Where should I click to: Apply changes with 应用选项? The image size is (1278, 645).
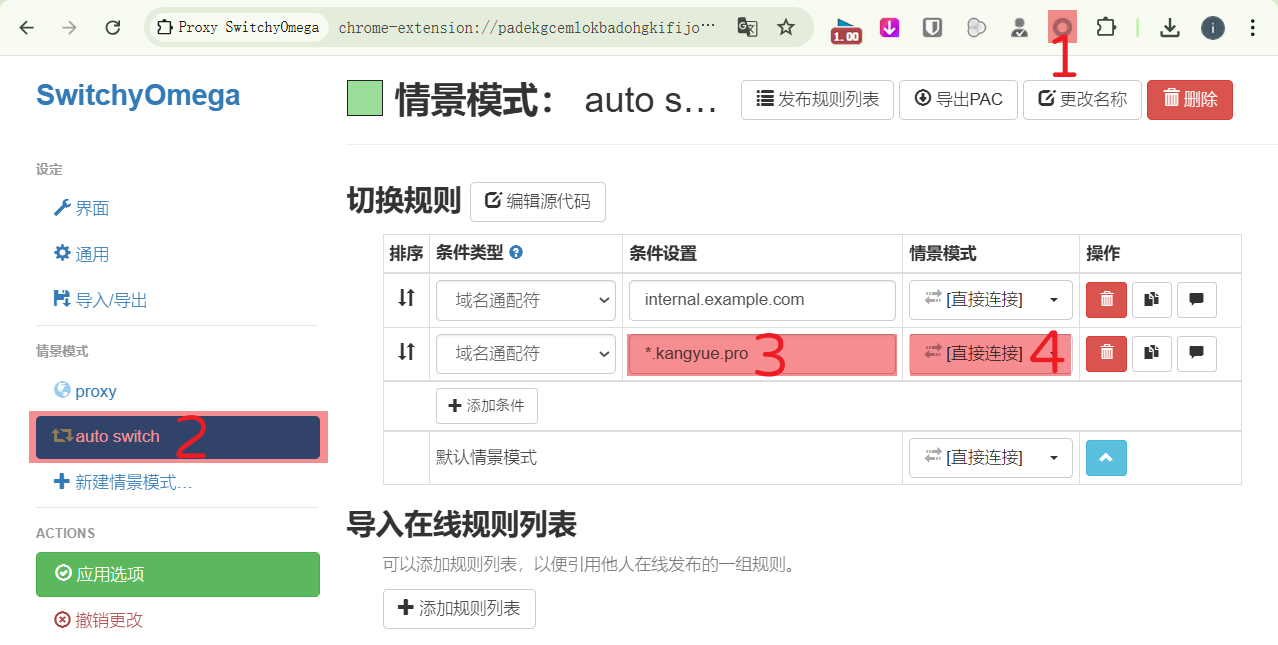click(178, 574)
